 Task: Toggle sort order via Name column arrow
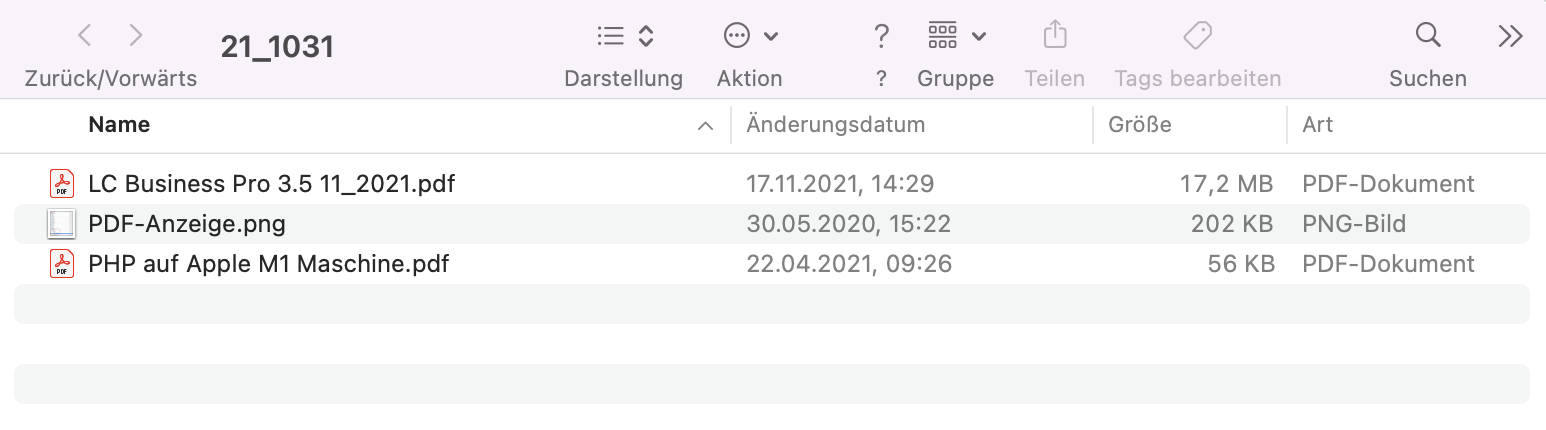(x=705, y=126)
